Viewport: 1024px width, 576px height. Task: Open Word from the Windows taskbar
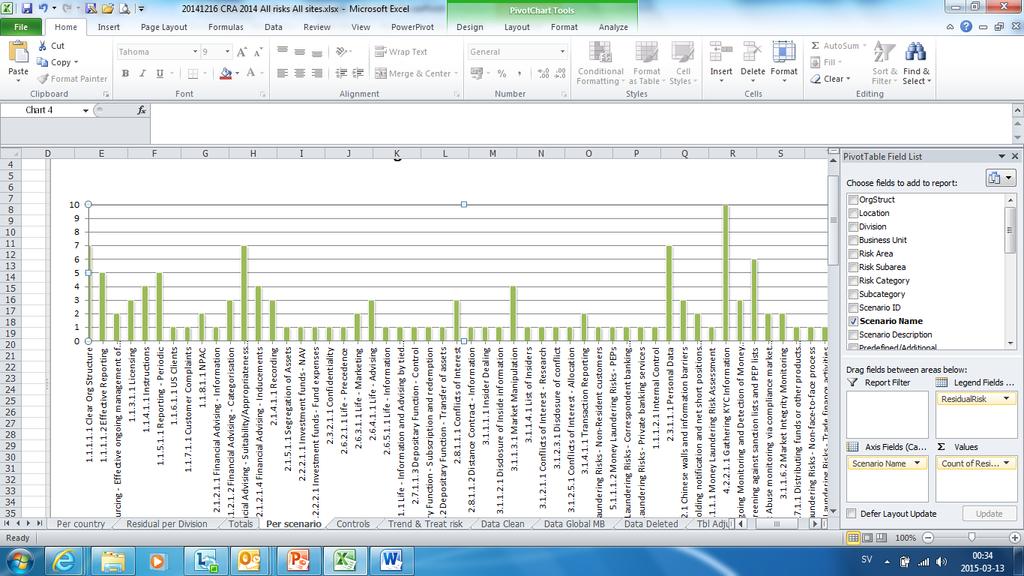(391, 560)
